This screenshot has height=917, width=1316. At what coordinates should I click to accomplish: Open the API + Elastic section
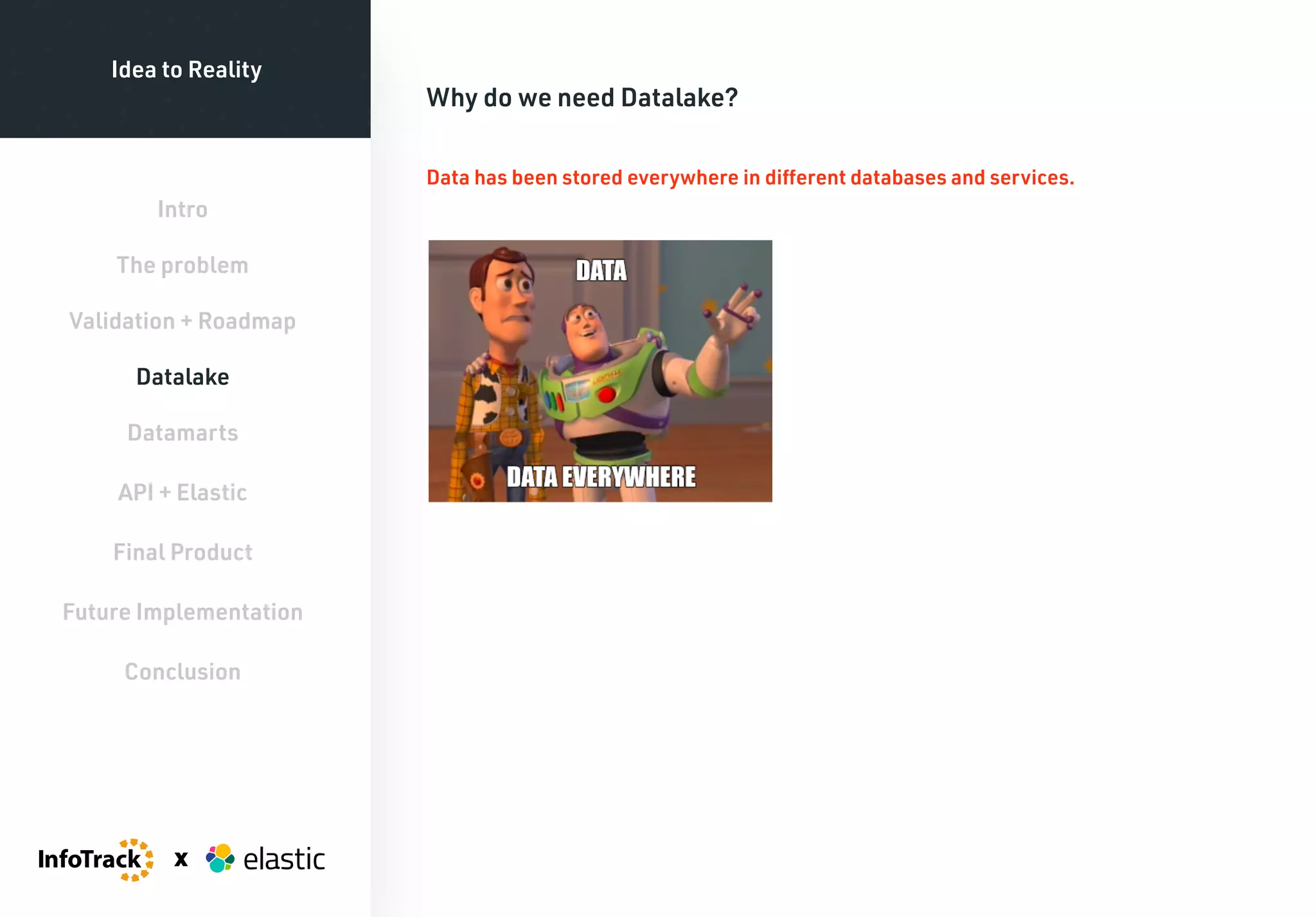pos(182,493)
